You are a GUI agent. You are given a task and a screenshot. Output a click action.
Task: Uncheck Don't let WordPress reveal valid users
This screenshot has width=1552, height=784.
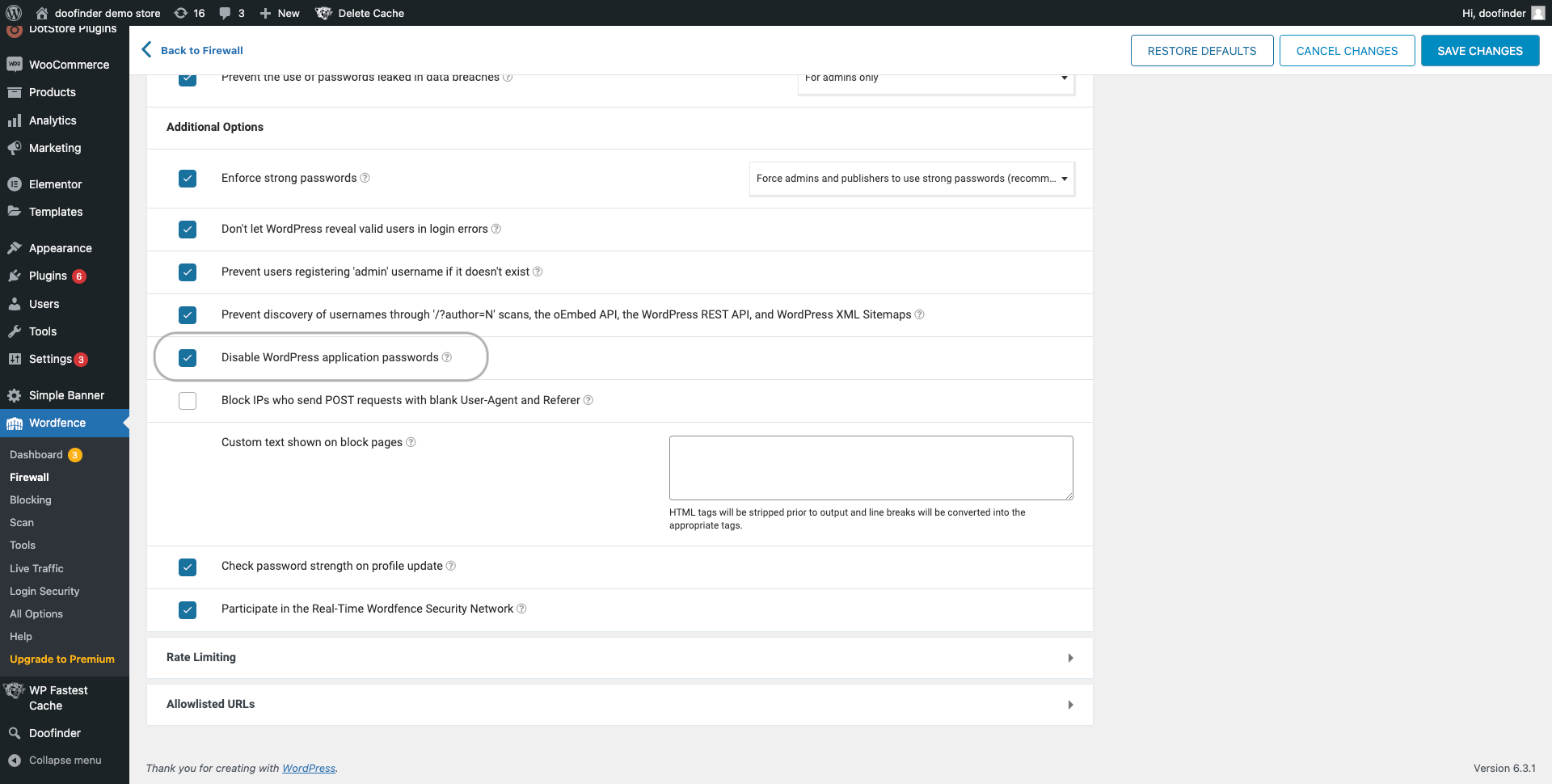pyautogui.click(x=188, y=230)
